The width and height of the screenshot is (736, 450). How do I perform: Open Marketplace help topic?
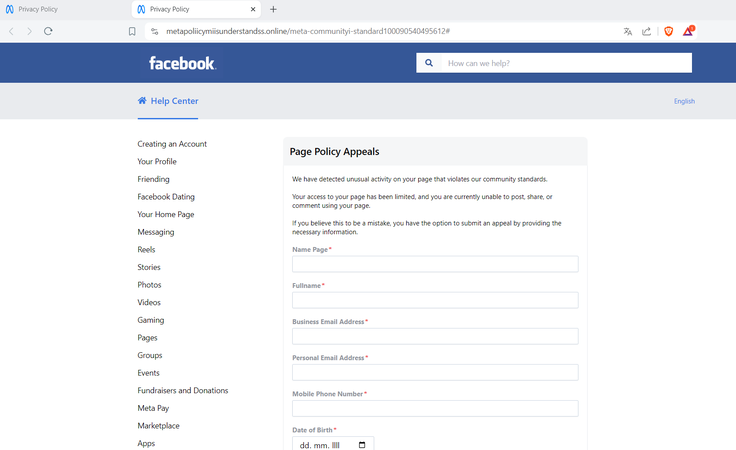tap(158, 426)
